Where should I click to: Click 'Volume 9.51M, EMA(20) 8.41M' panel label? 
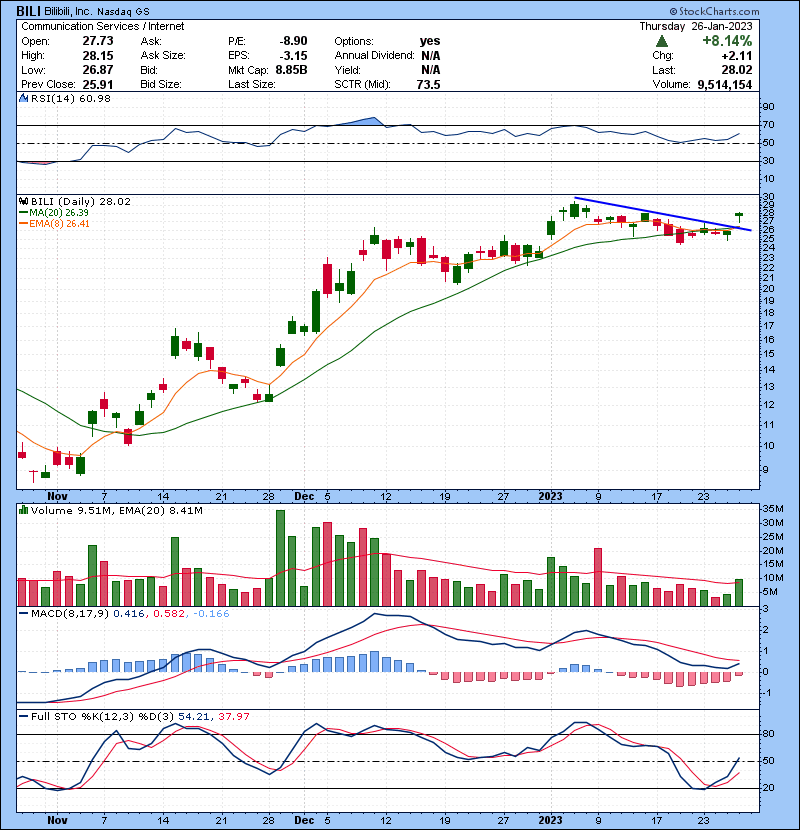point(117,511)
